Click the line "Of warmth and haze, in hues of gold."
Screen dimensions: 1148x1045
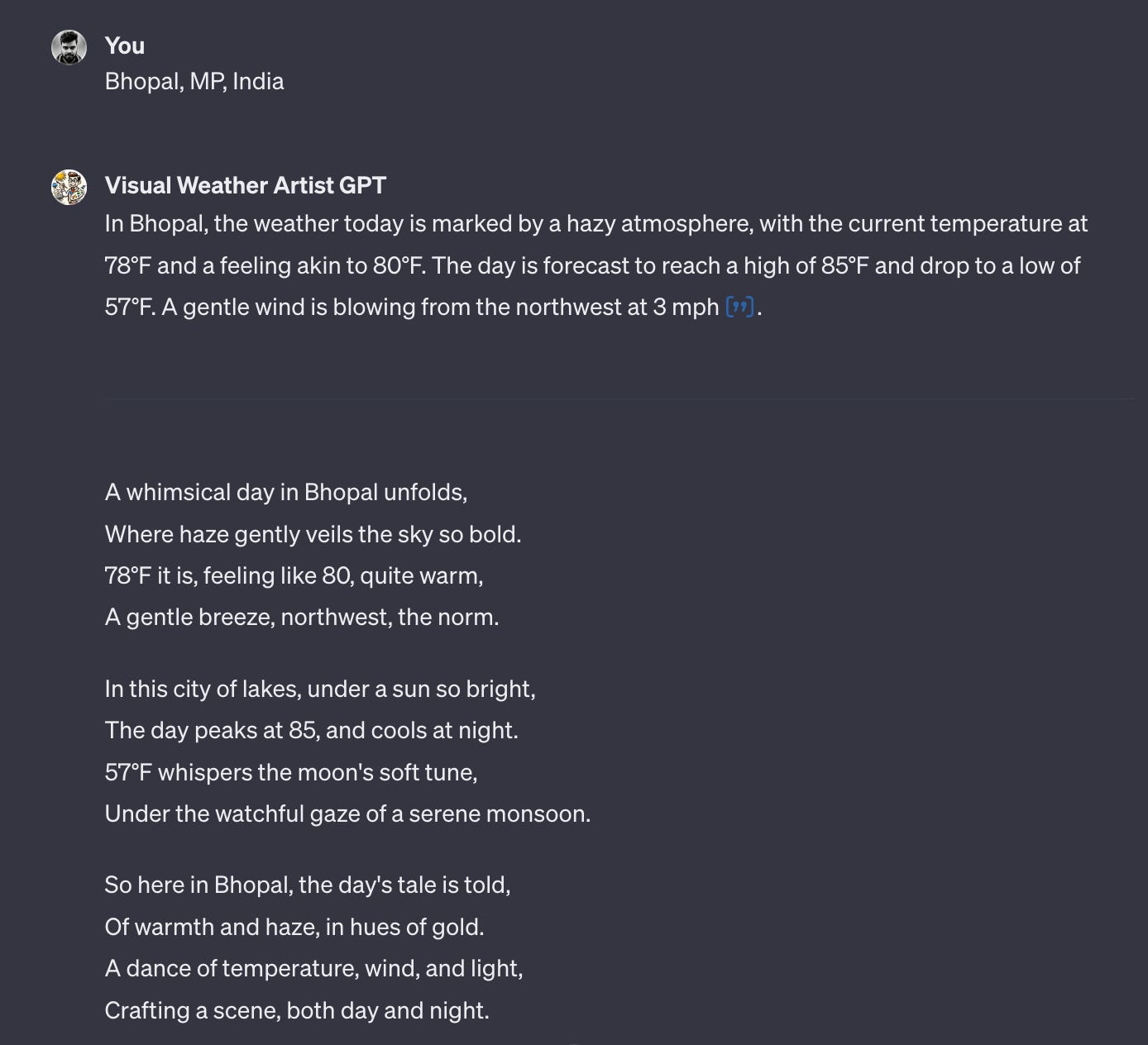tap(294, 927)
